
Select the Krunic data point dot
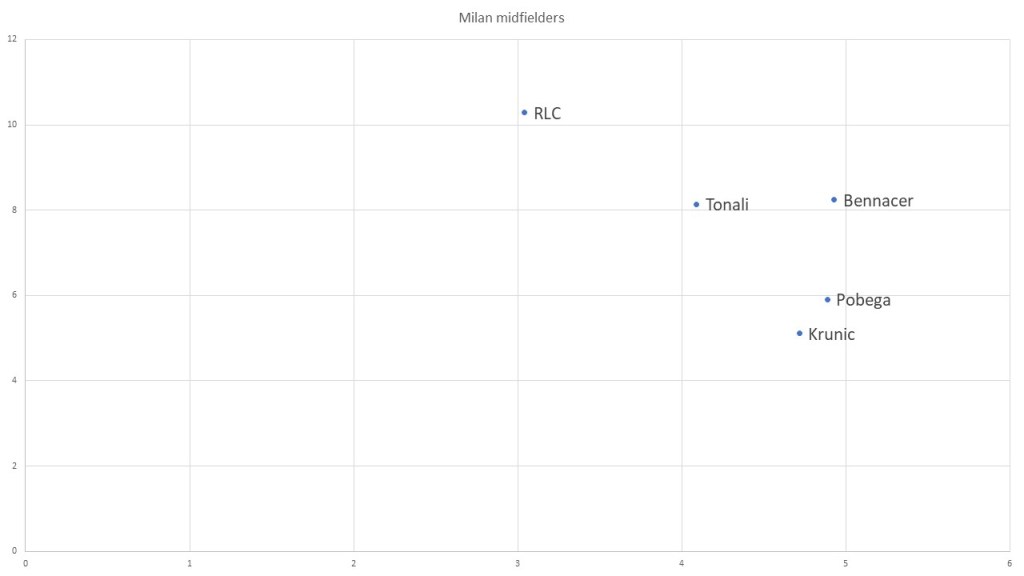pyautogui.click(x=799, y=333)
